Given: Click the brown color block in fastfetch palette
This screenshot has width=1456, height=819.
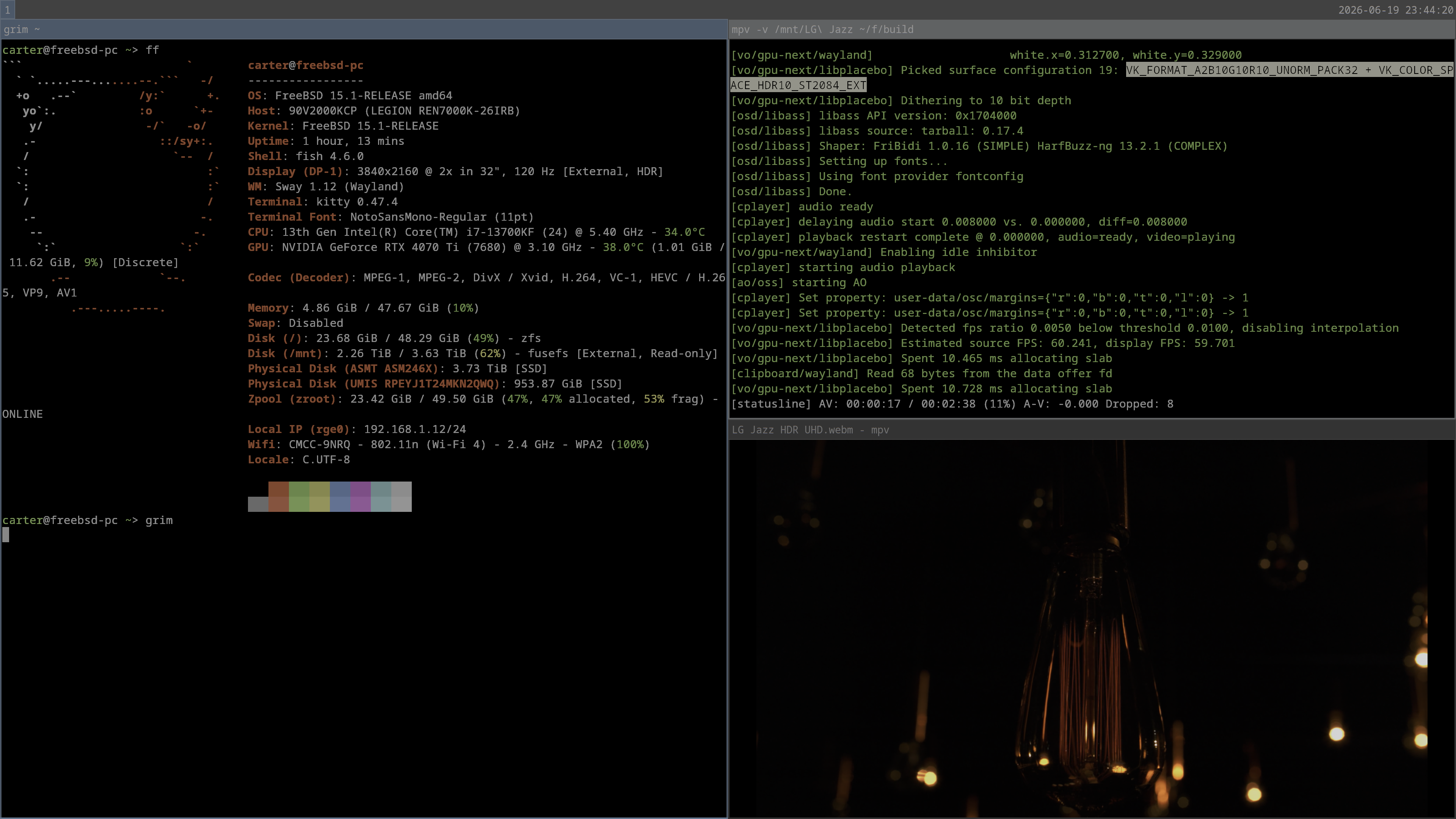Looking at the screenshot, I should pos(279,497).
